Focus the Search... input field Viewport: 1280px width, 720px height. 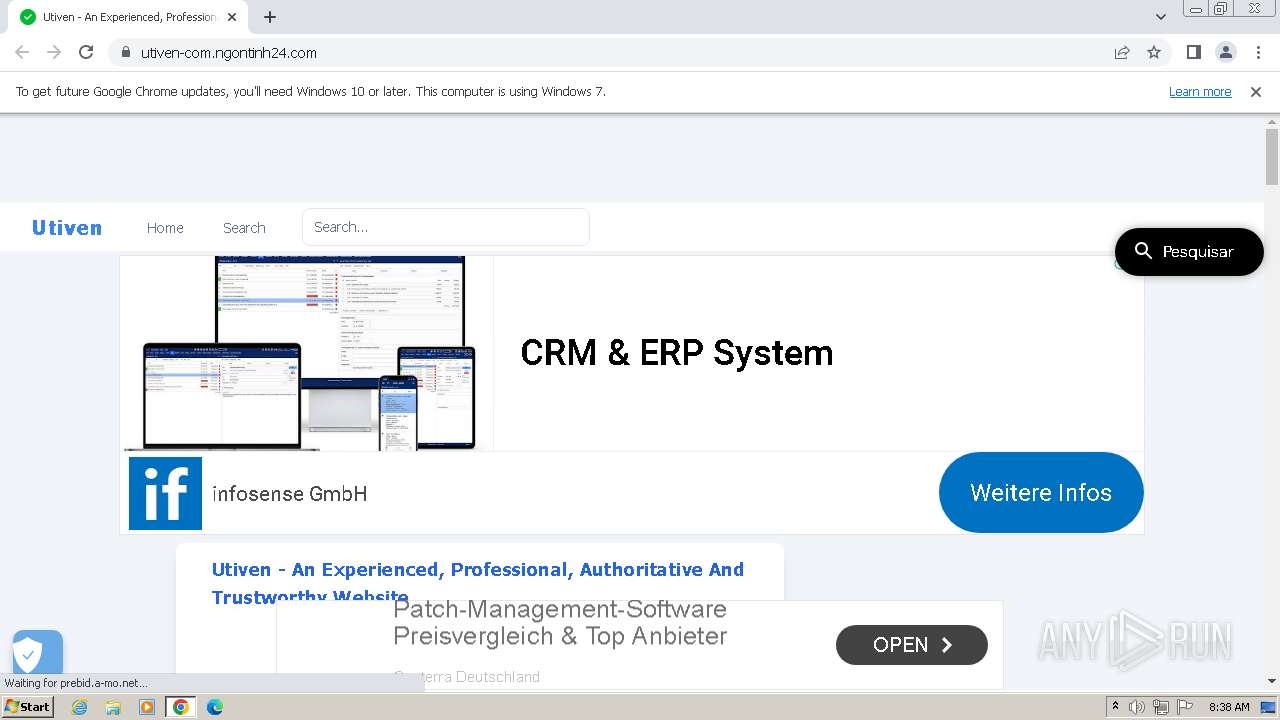(x=446, y=227)
